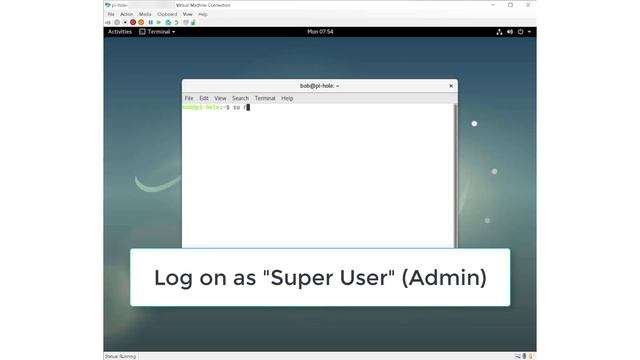Click the pi-hole VM window title icon

[x=108, y=5]
